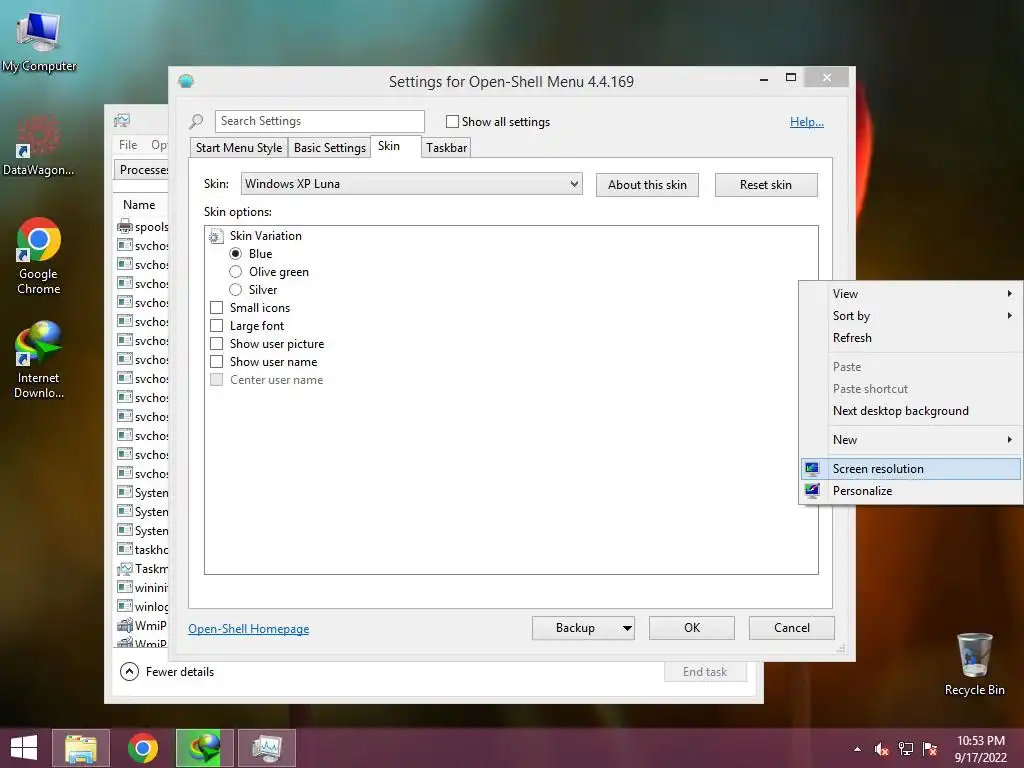This screenshot has width=1024, height=768.
Task: Switch to Task Manager taskbar button
Action: tap(267, 748)
